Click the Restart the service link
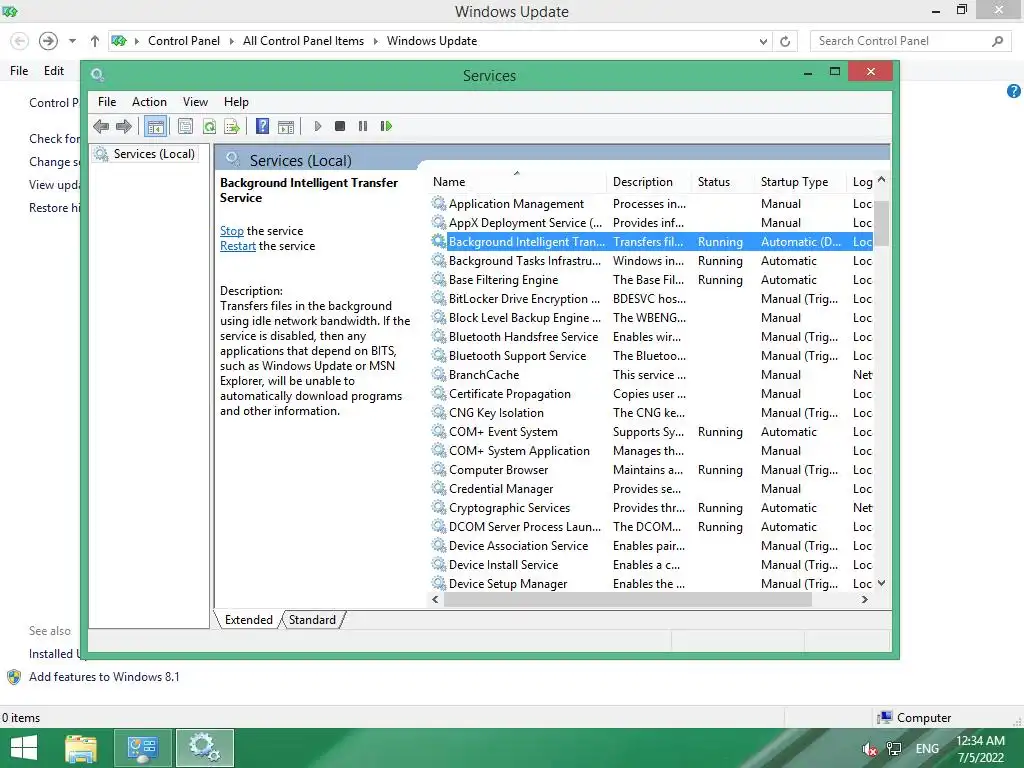This screenshot has width=1024, height=768. 238,246
